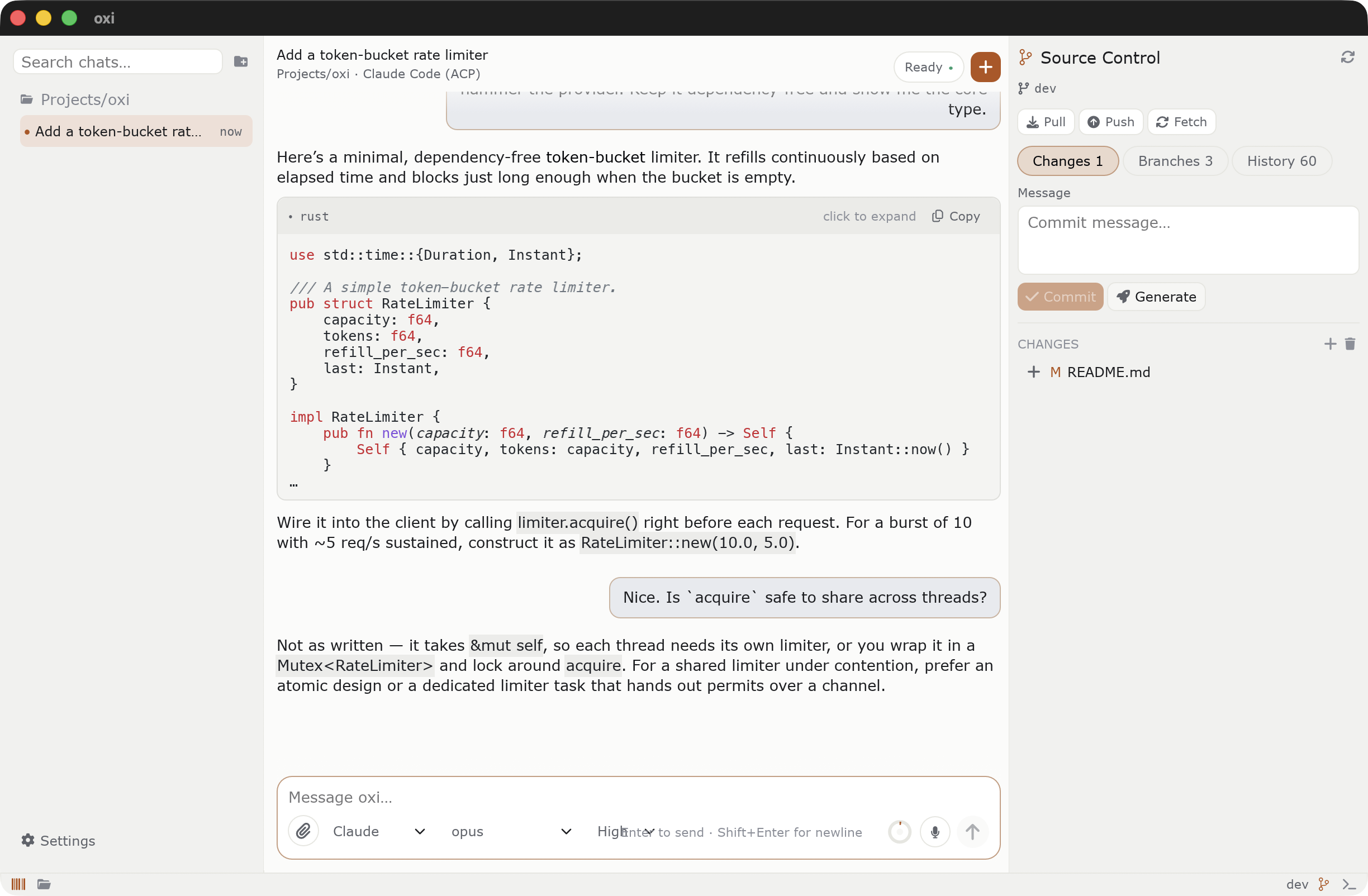The image size is (1368, 896).
Task: Start voice input with the microphone icon
Action: [x=934, y=831]
